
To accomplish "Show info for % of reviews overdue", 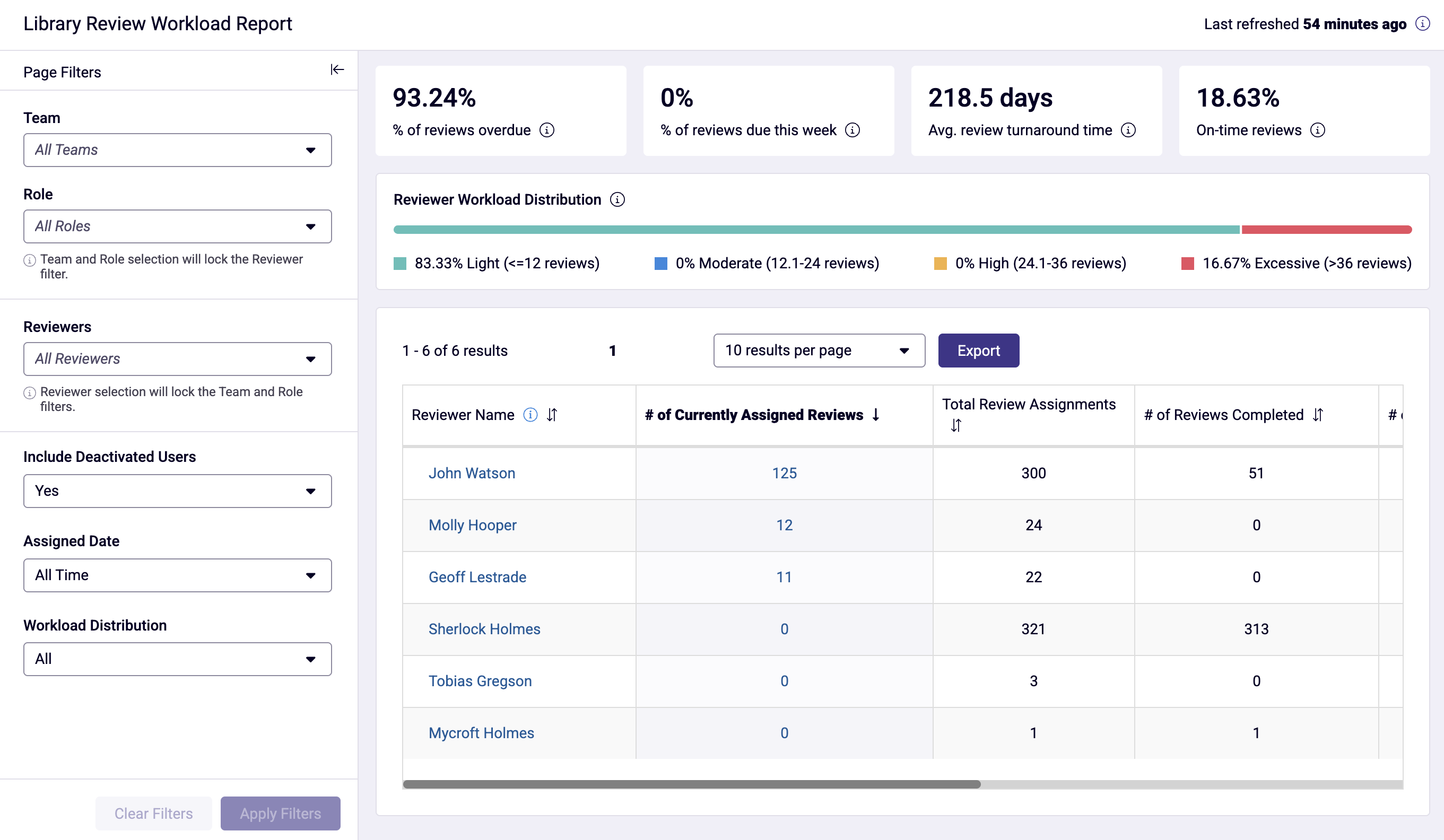I will [547, 130].
